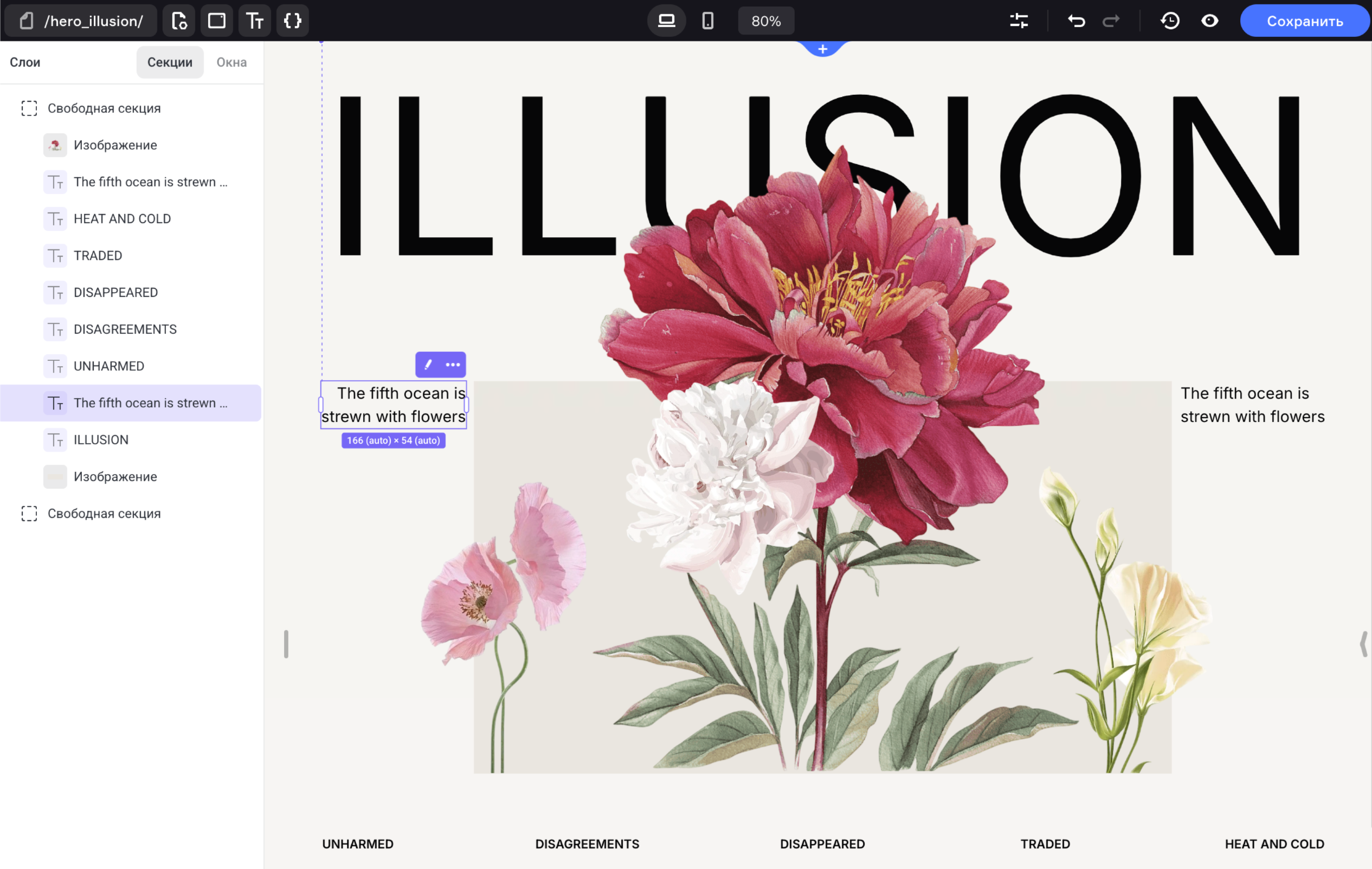
Task: Click the Сохранить button
Action: click(1305, 21)
